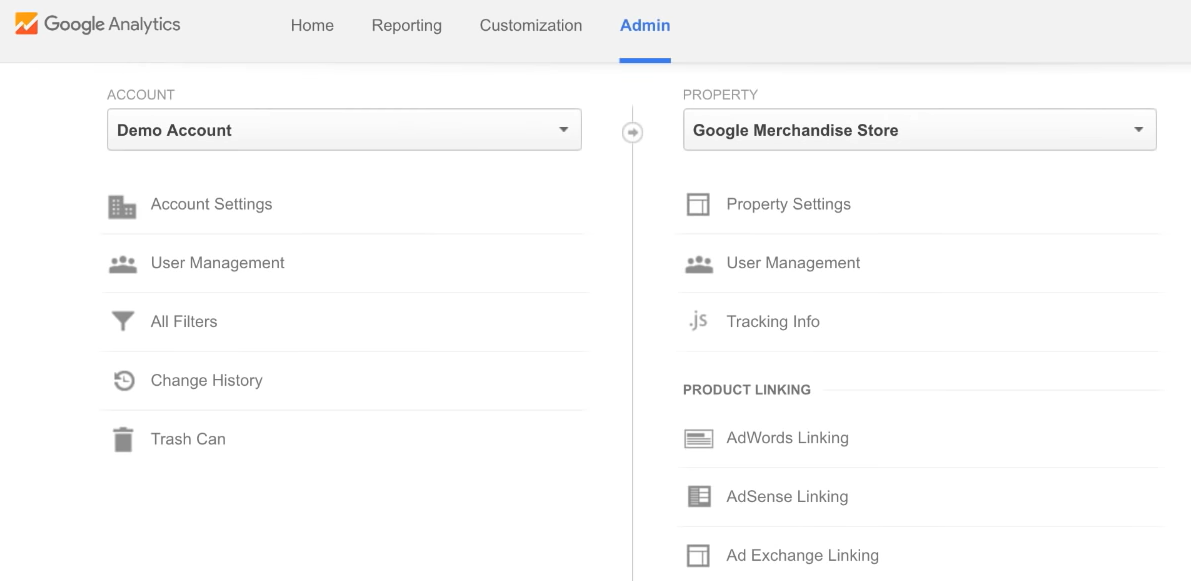Click the Account Settings building icon
The image size is (1191, 581).
pyautogui.click(x=122, y=207)
